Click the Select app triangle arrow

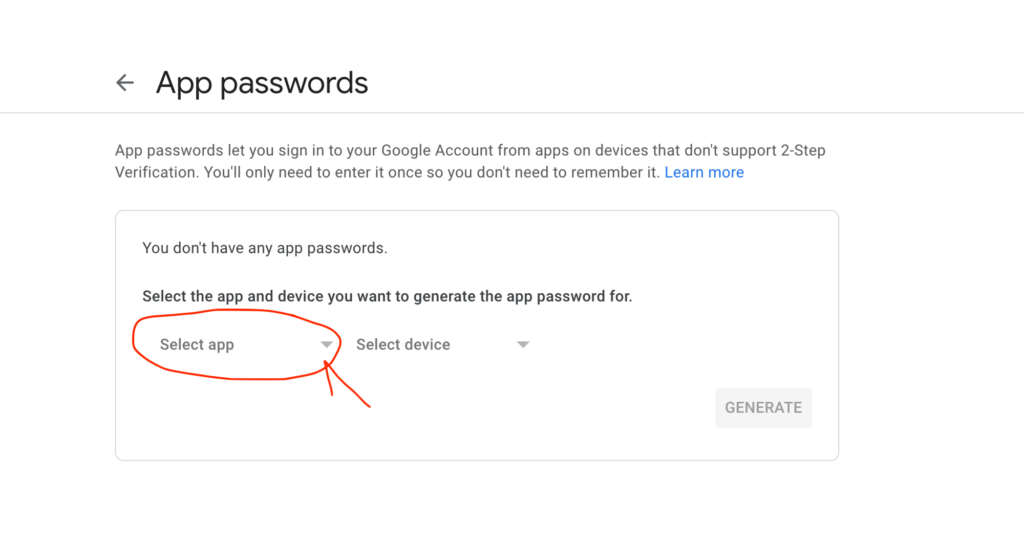[326, 345]
